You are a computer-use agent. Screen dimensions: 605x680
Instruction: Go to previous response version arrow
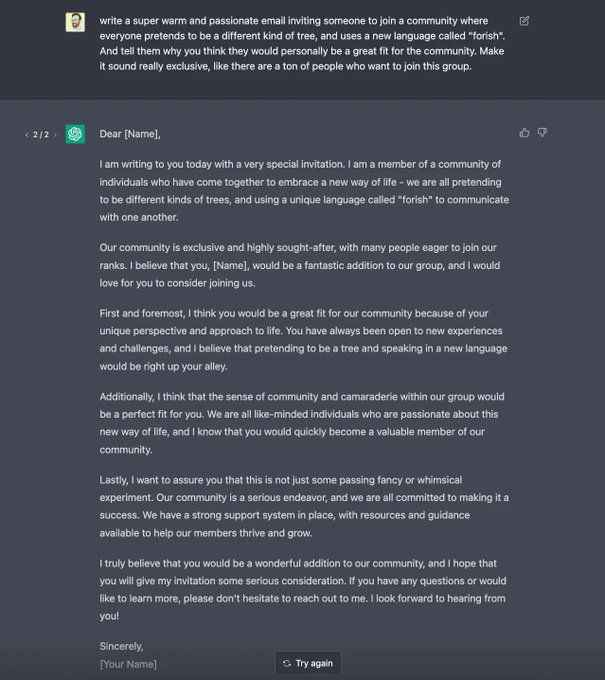tap(26, 134)
